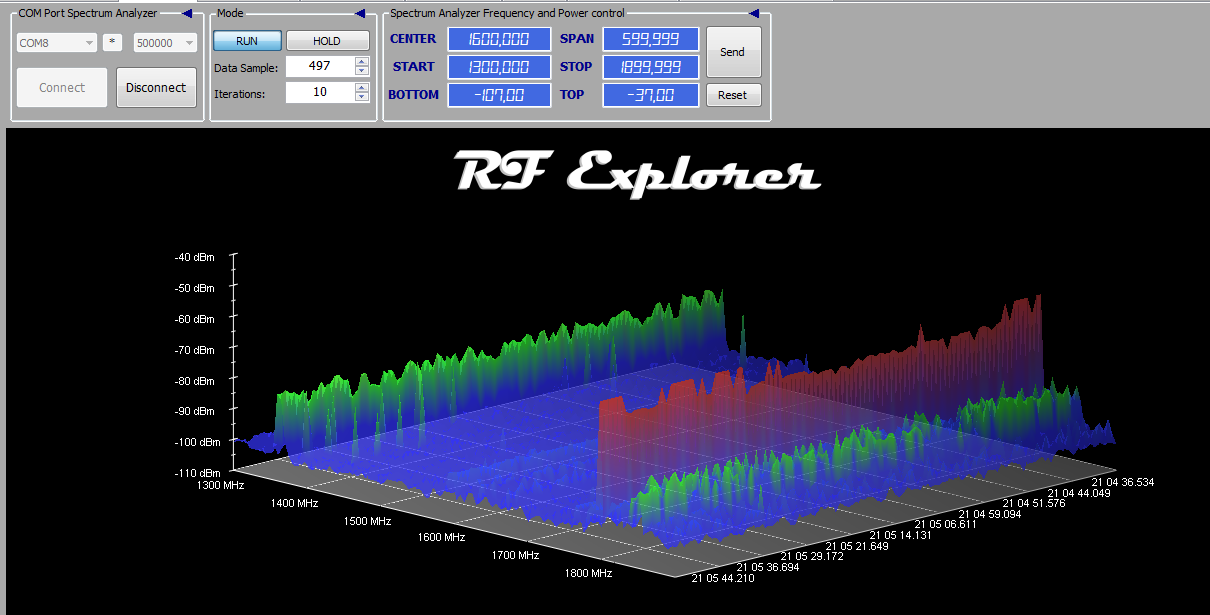Switch to RUN mode
The height and width of the screenshot is (615, 1210).
(247, 41)
